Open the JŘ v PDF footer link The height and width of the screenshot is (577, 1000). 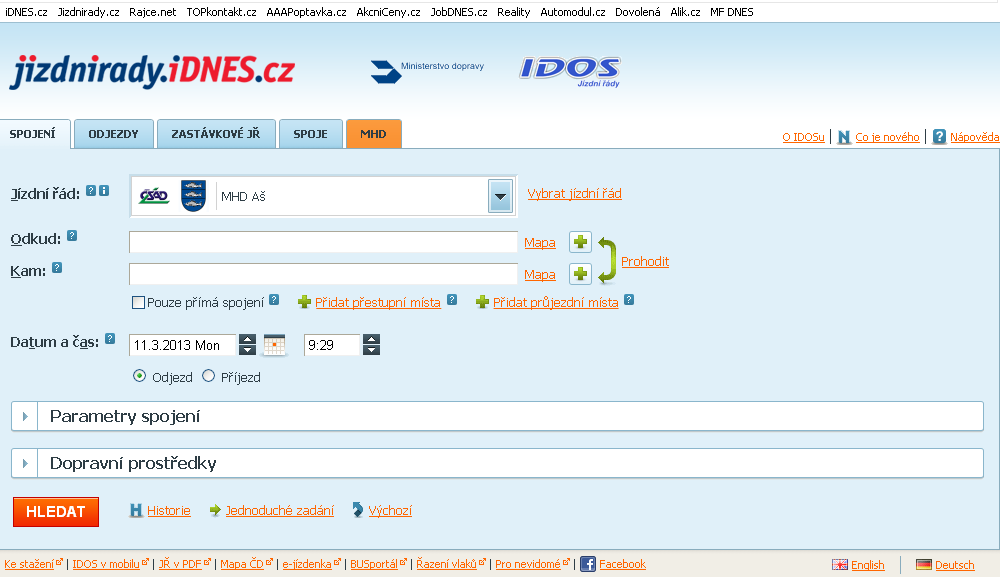[x=180, y=564]
